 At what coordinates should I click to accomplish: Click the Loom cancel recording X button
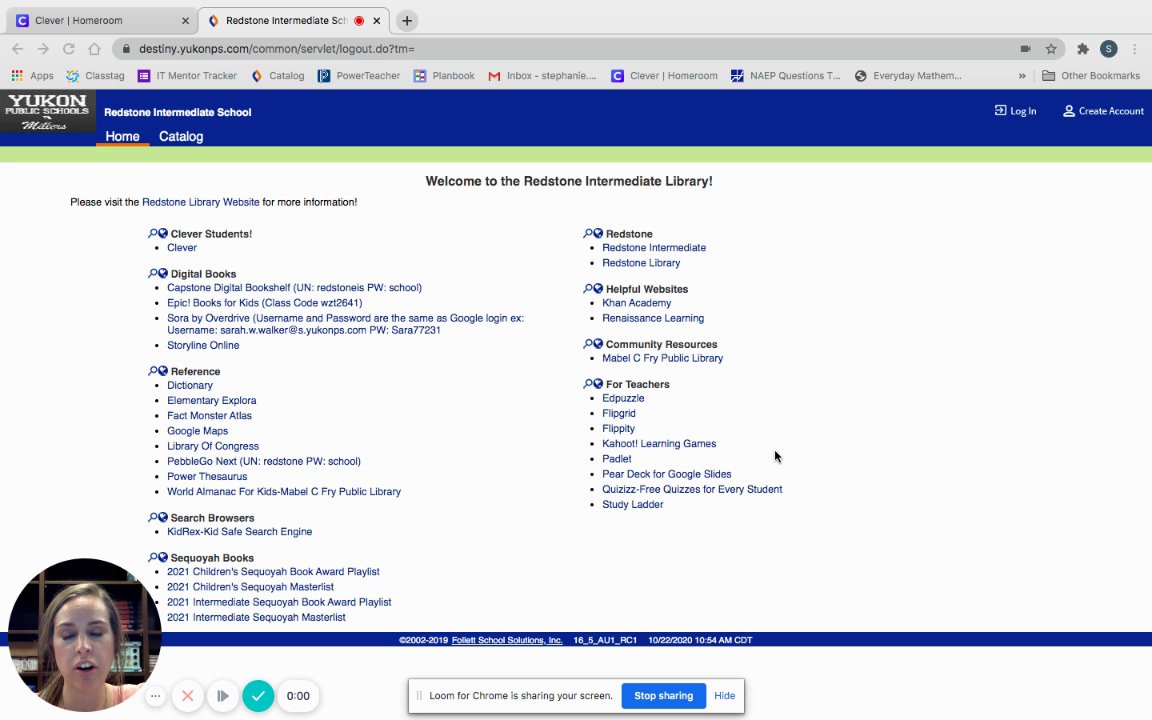point(187,696)
